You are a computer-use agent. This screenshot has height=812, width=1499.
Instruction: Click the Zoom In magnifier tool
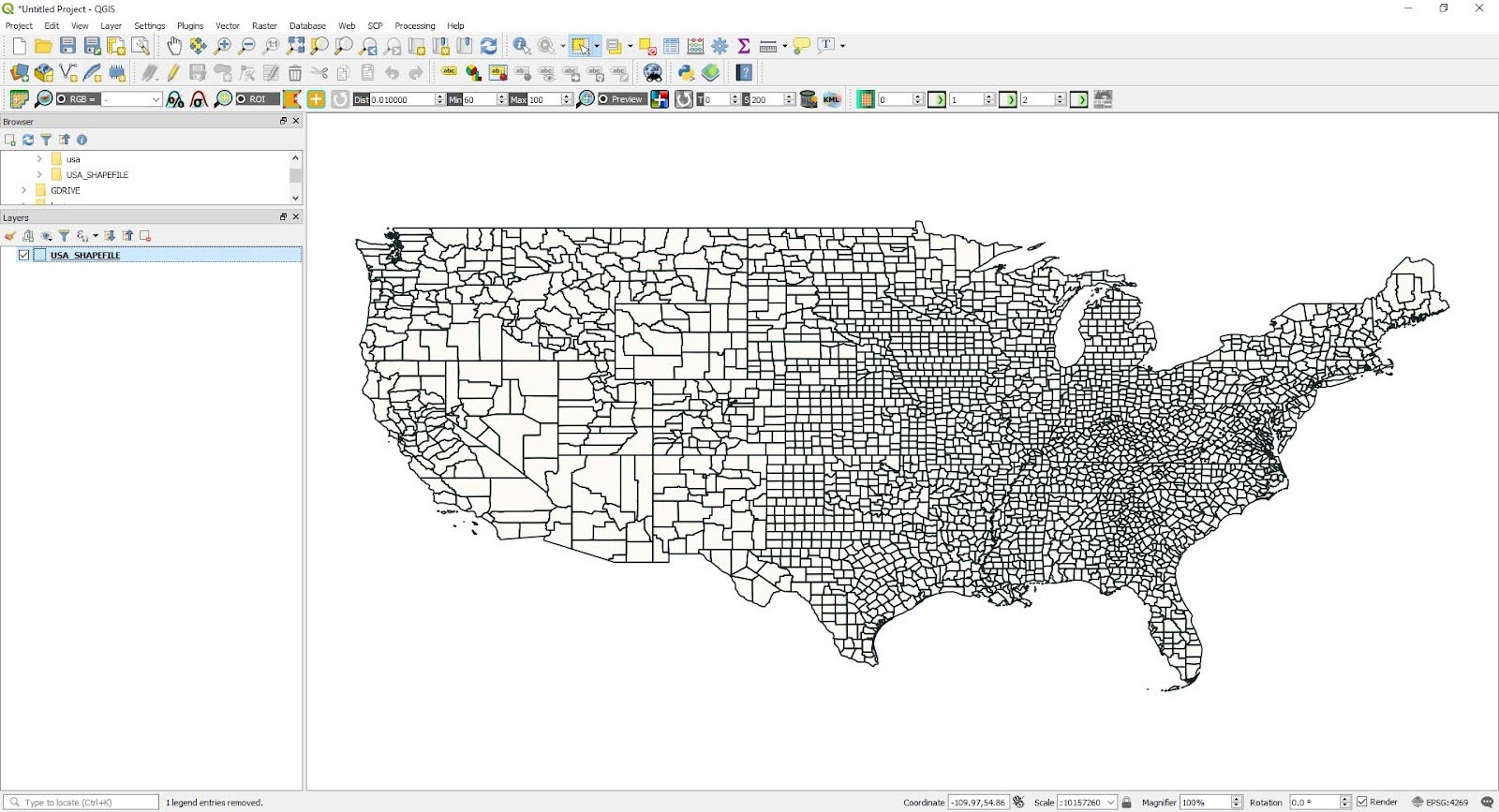(223, 46)
